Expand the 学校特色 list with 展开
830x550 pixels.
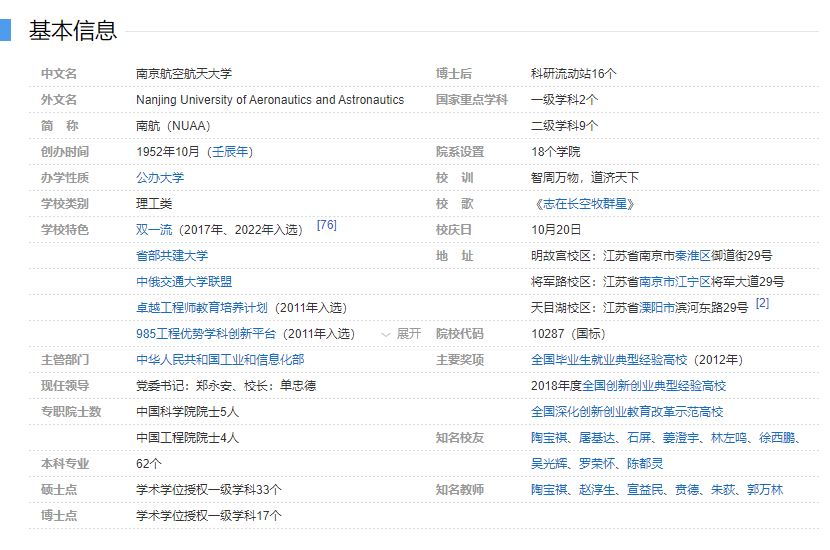(x=401, y=334)
